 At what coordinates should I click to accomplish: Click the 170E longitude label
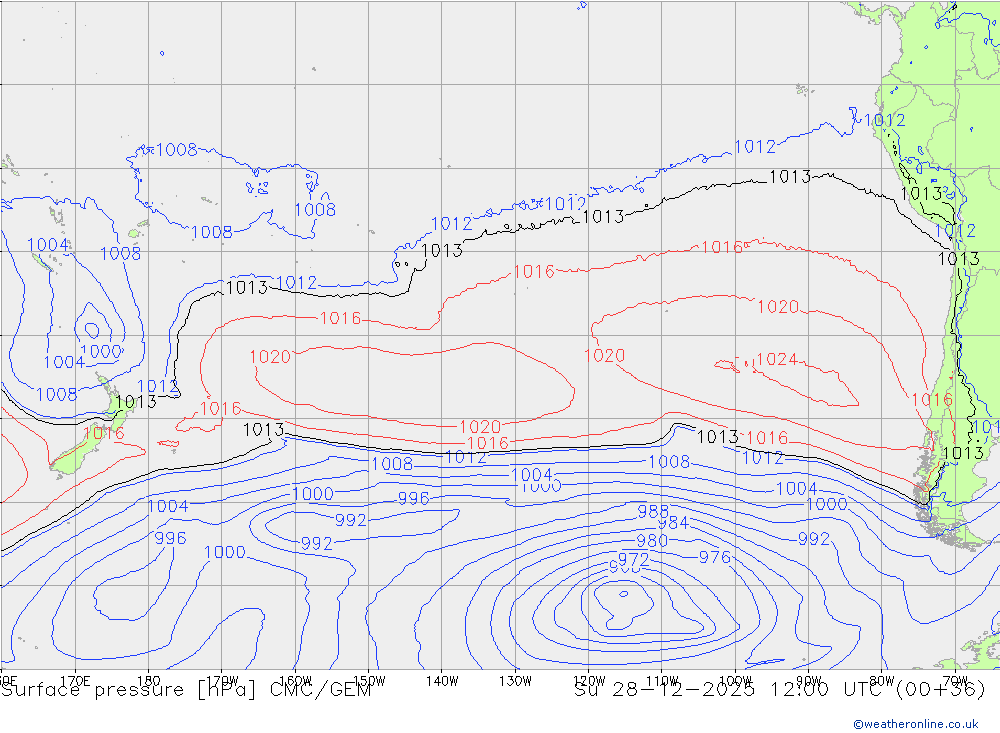[75, 681]
